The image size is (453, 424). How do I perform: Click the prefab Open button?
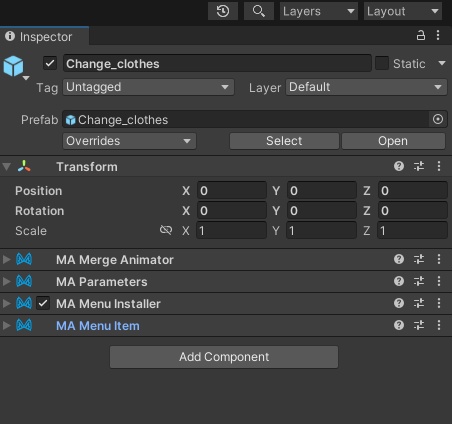[393, 141]
